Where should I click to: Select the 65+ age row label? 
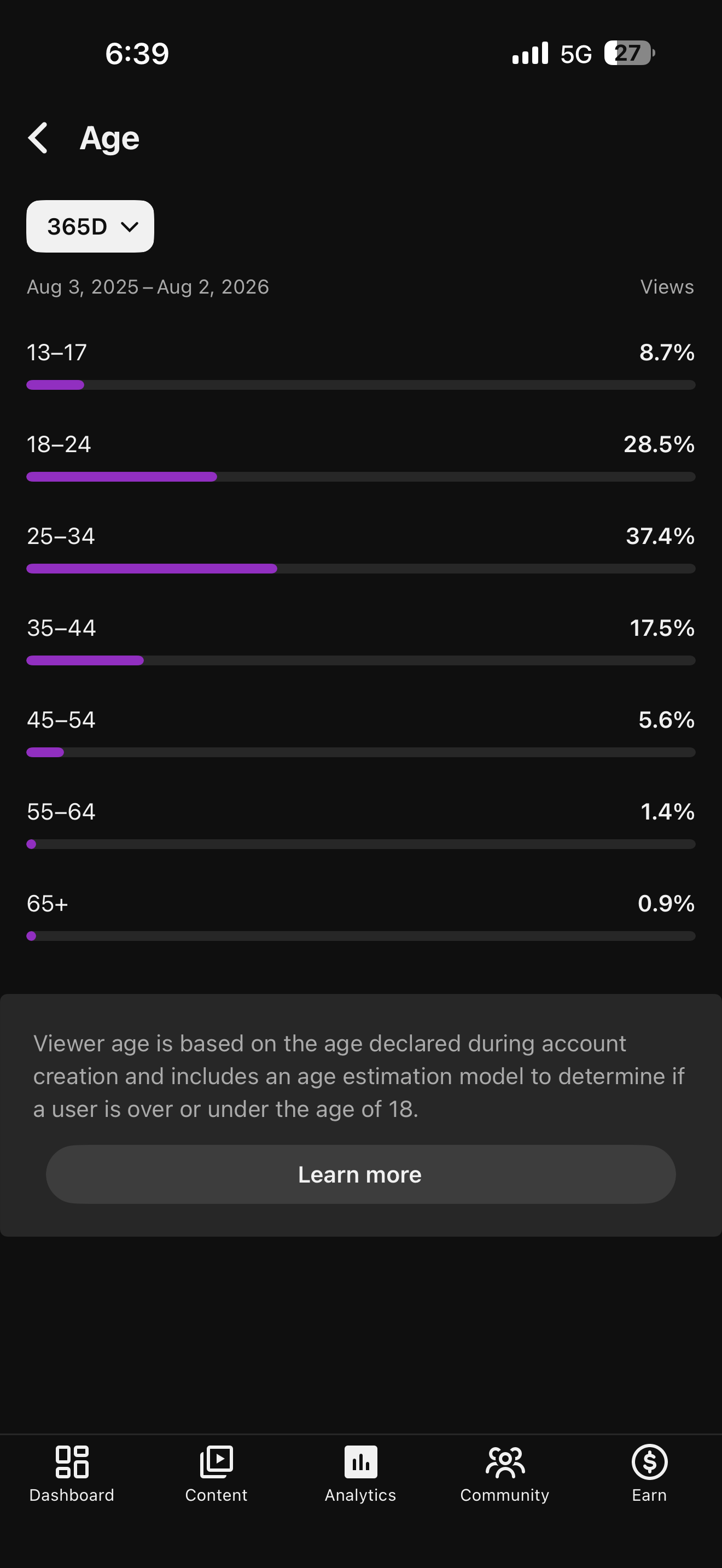point(48,904)
